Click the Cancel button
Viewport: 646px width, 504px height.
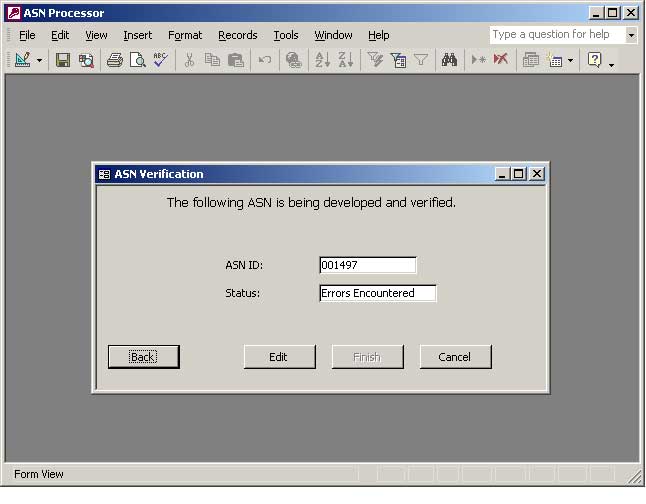pyautogui.click(x=456, y=357)
